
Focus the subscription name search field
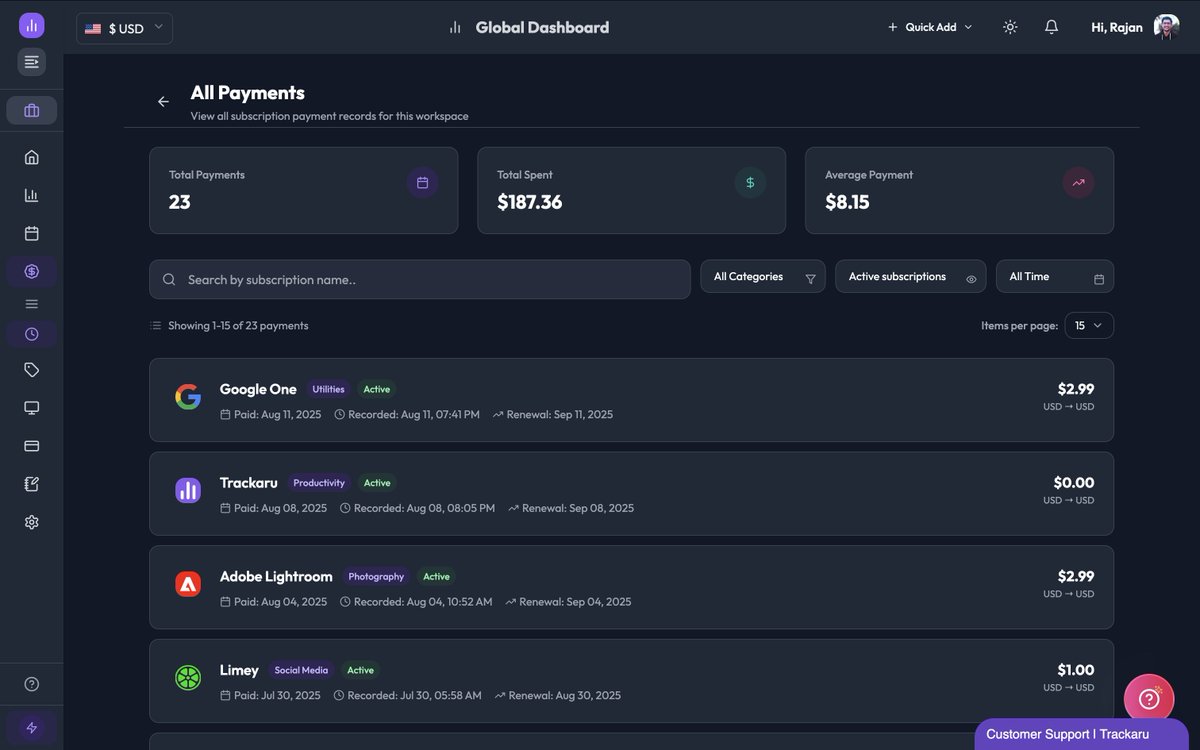420,280
